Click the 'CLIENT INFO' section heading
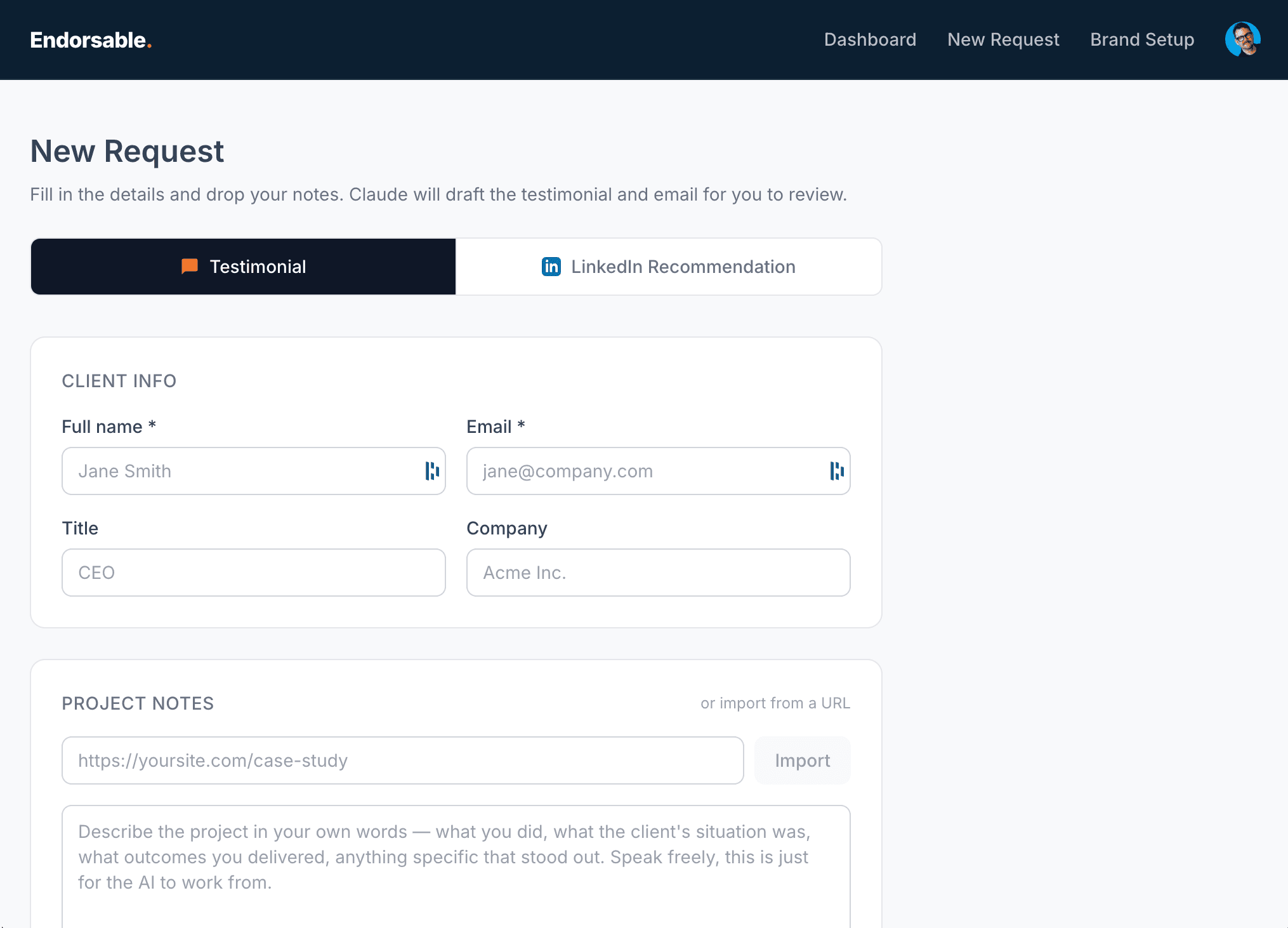 click(119, 381)
